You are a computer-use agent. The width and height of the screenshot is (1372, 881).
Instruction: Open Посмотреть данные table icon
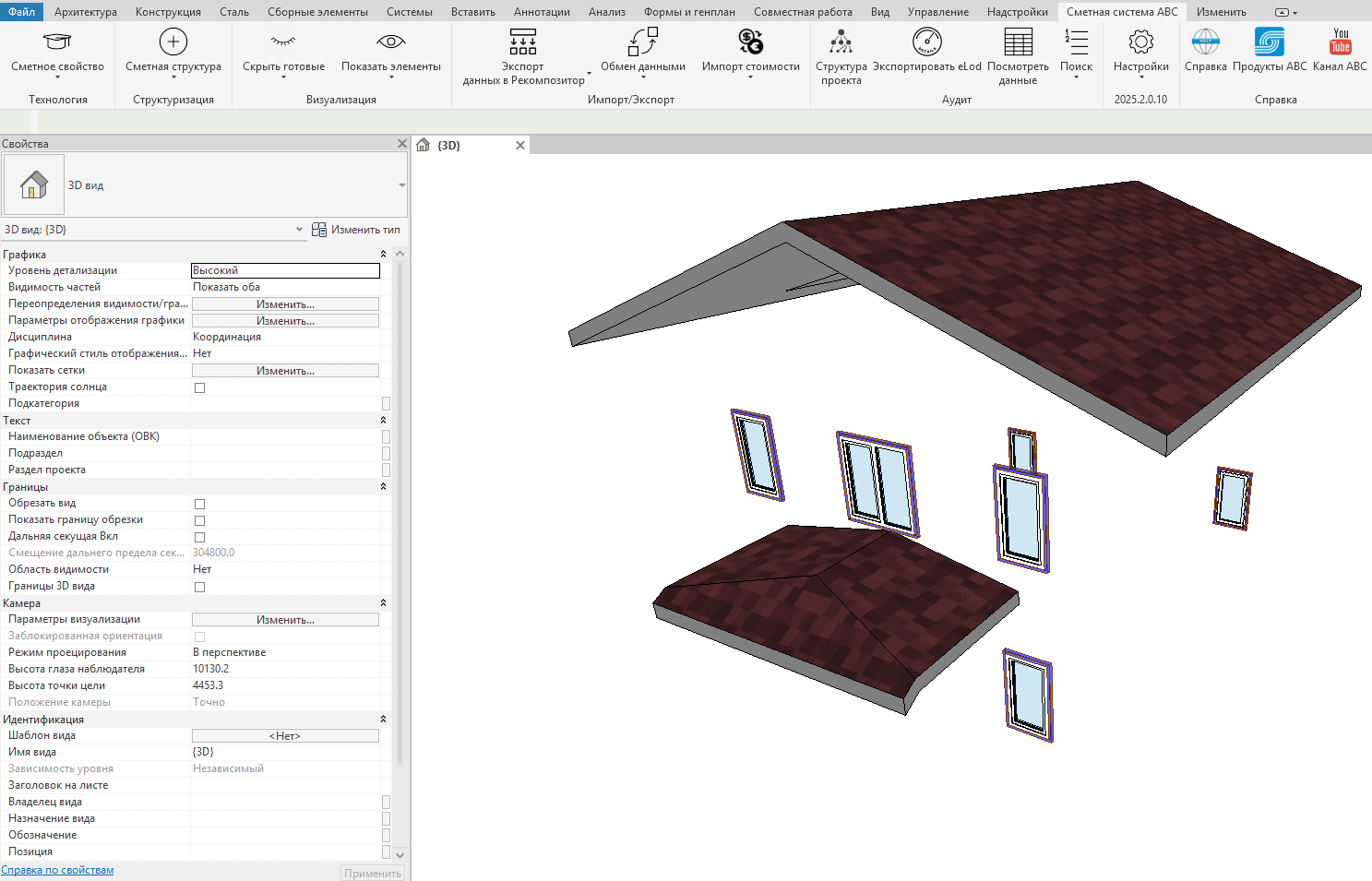[1018, 42]
